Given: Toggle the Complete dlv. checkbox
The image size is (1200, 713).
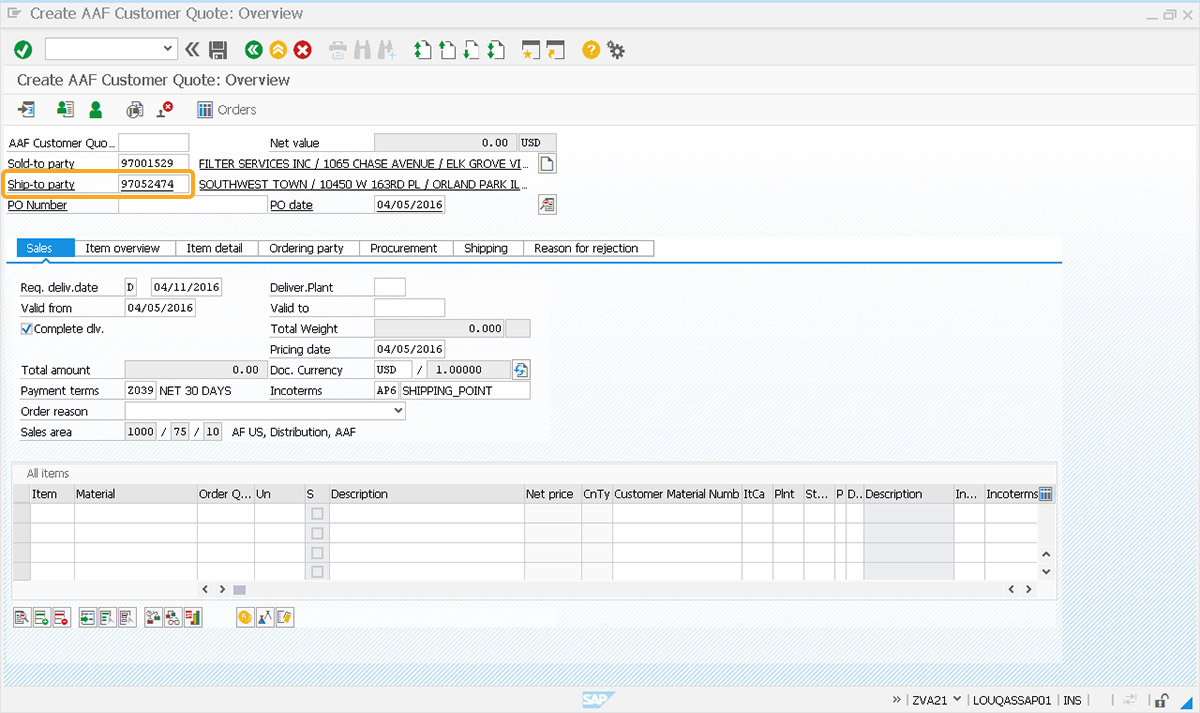Looking at the screenshot, I should pyautogui.click(x=26, y=328).
